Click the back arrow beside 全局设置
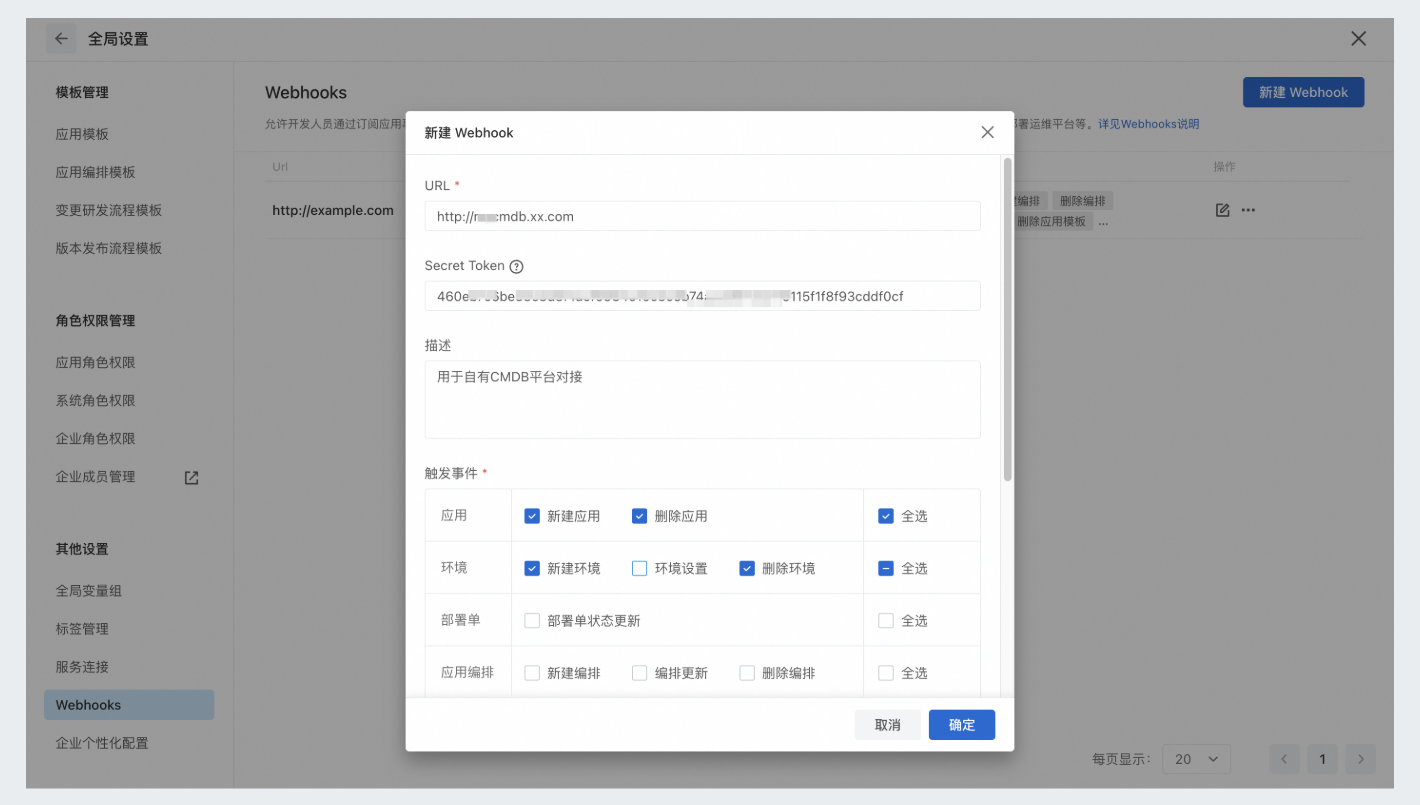Image resolution: width=1420 pixels, height=805 pixels. click(62, 39)
